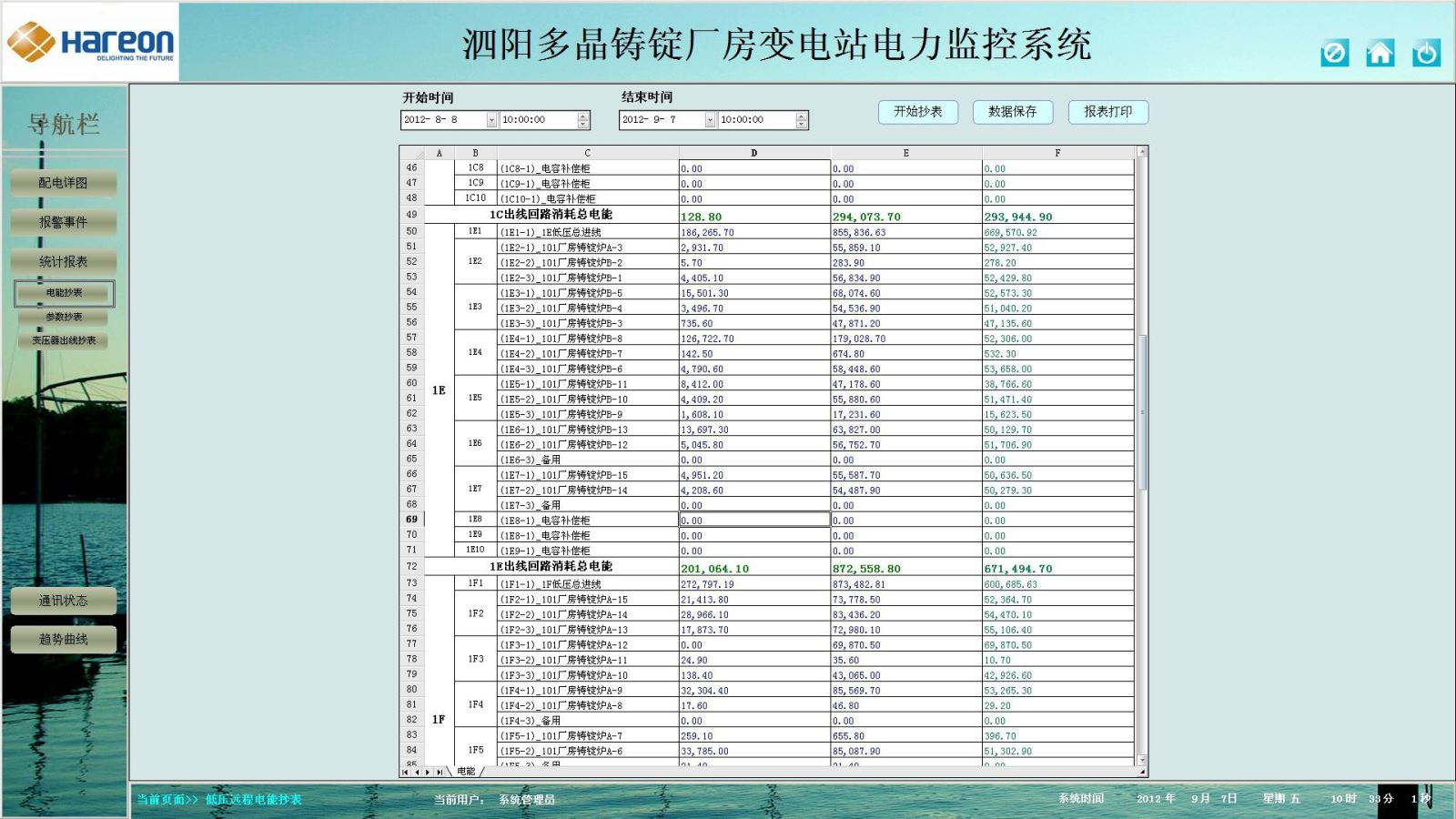Click merged cell labeled 1E in column A
The height and width of the screenshot is (819, 1456).
pos(439,390)
